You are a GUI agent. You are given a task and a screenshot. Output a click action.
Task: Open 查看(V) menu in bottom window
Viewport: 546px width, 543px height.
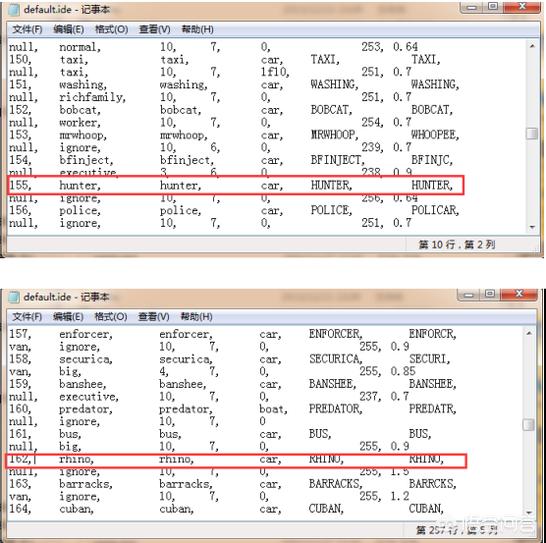pos(154,317)
